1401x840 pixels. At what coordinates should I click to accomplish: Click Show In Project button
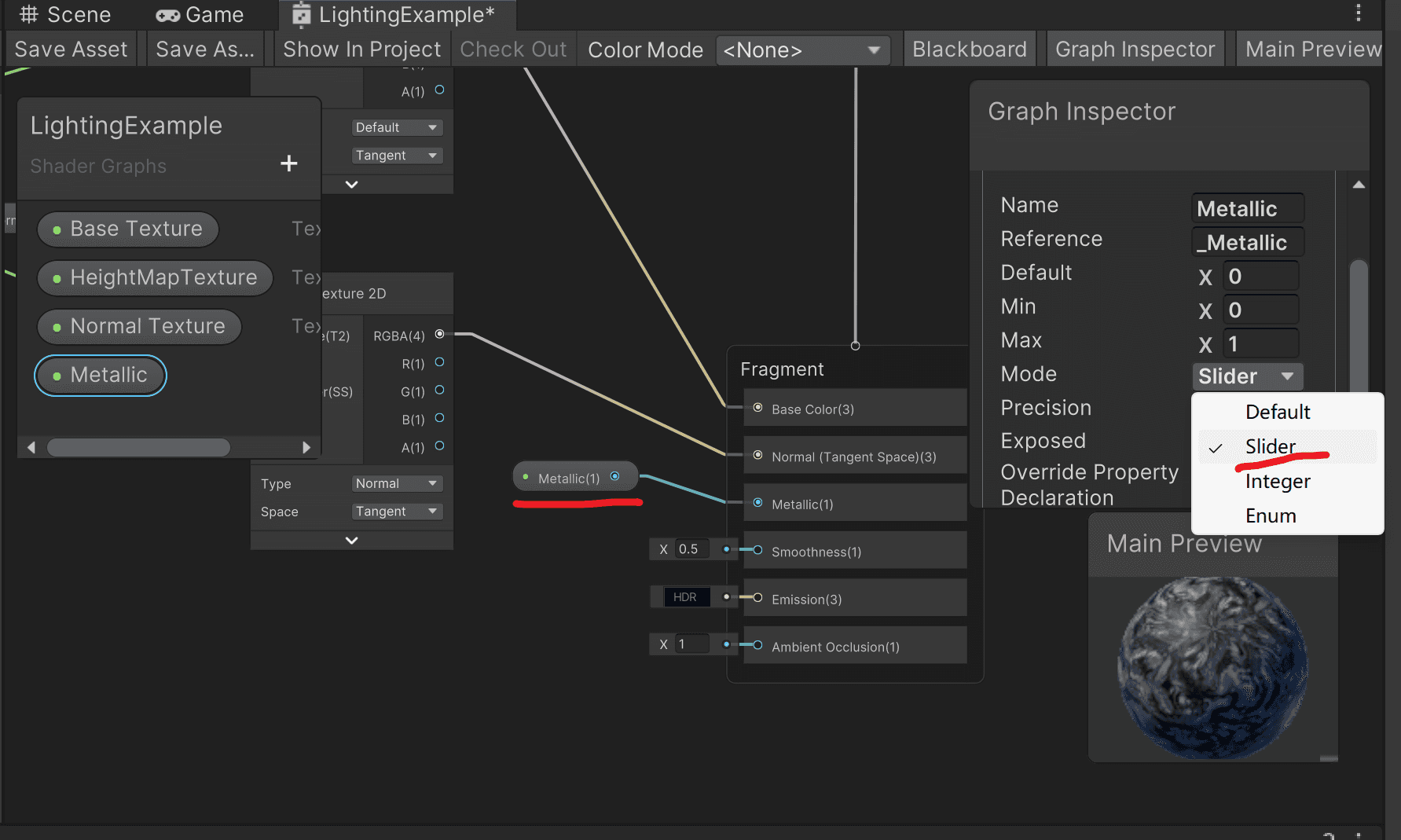tap(362, 50)
